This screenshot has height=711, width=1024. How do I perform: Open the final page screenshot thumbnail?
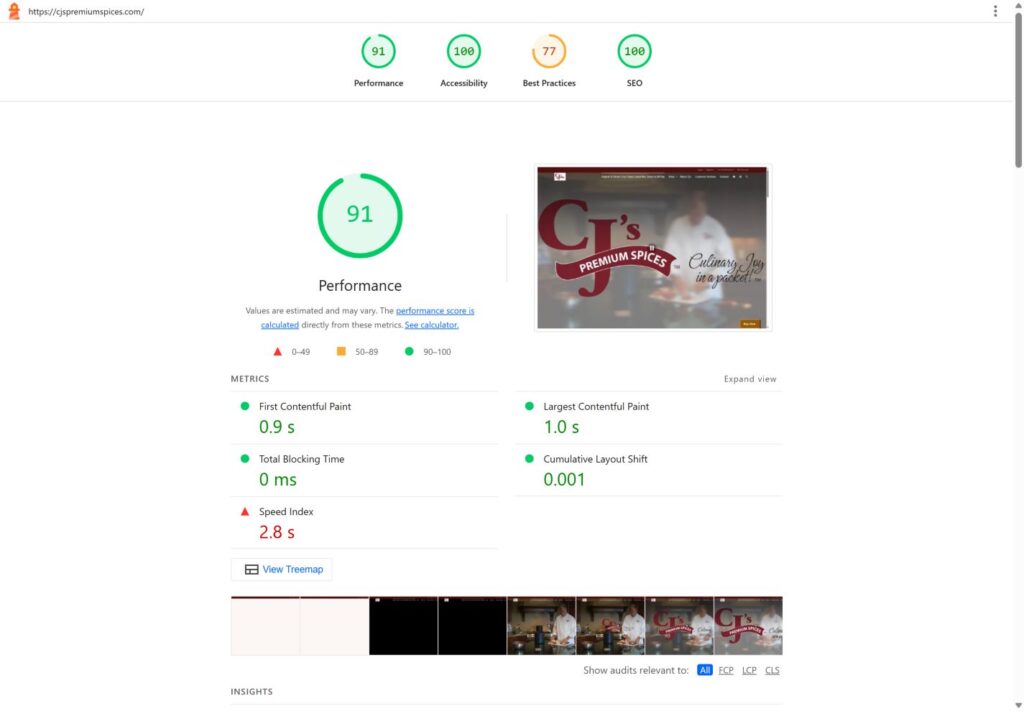(652, 247)
